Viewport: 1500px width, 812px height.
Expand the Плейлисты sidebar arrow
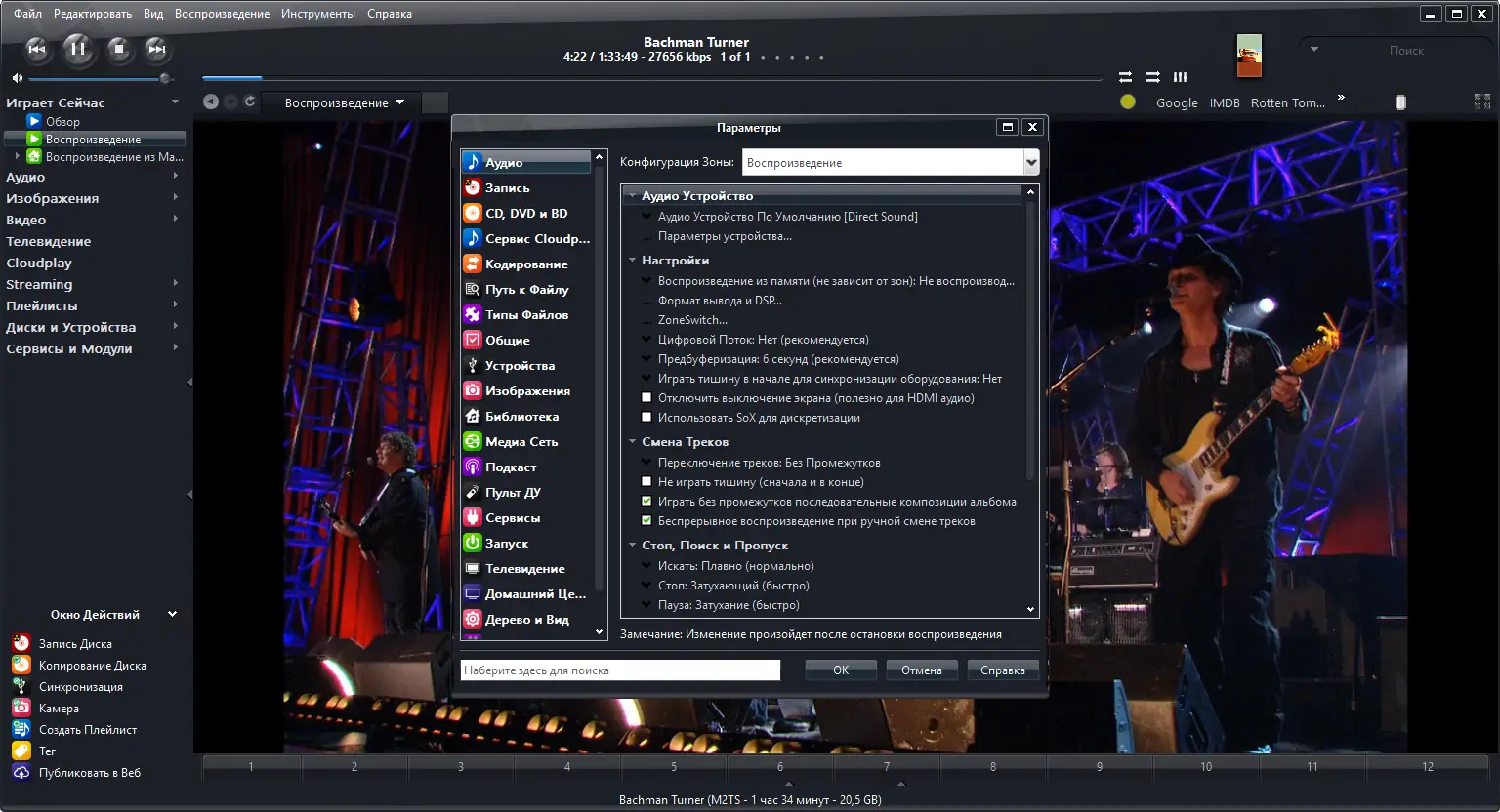176,304
